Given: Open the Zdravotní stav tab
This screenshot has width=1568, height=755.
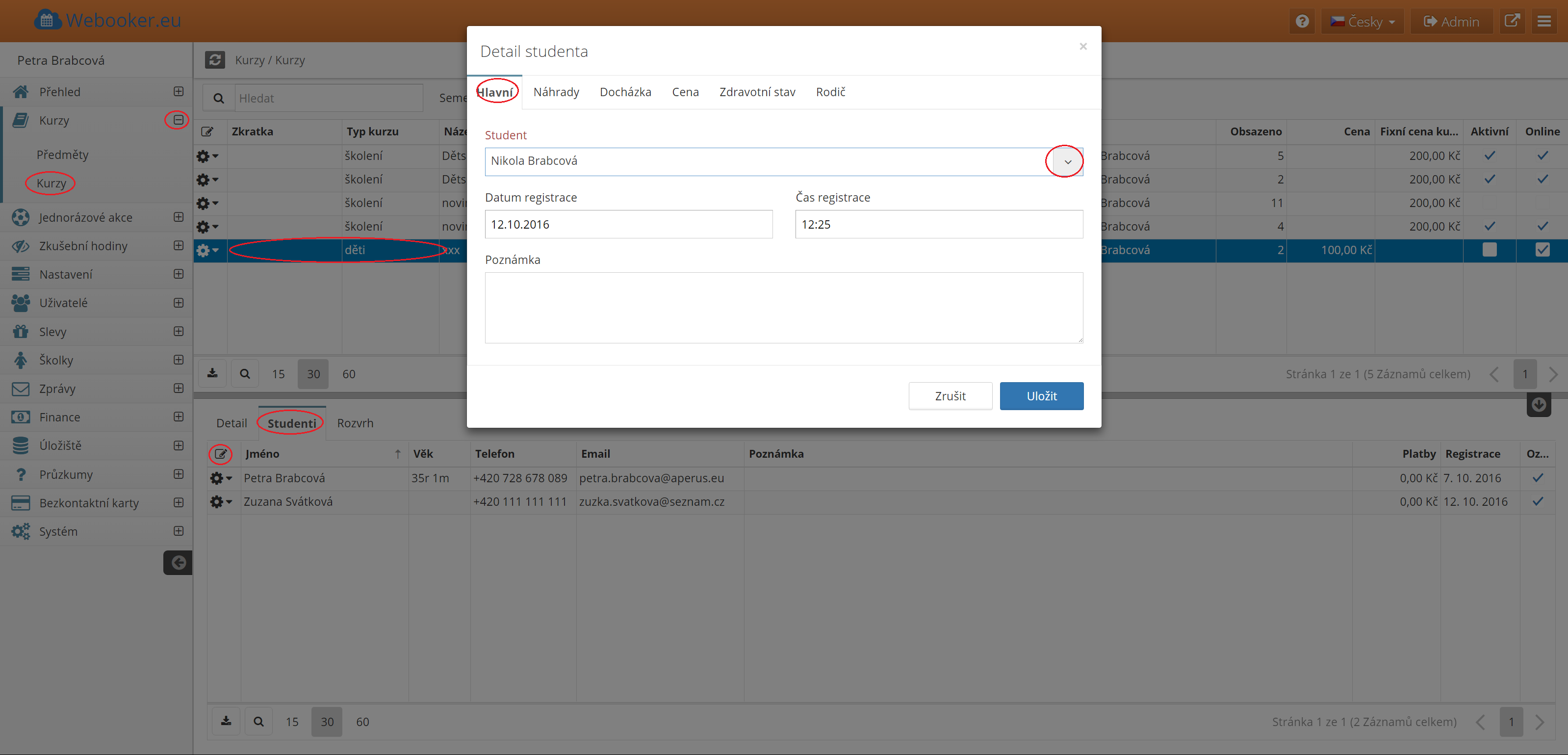Looking at the screenshot, I should [x=757, y=92].
